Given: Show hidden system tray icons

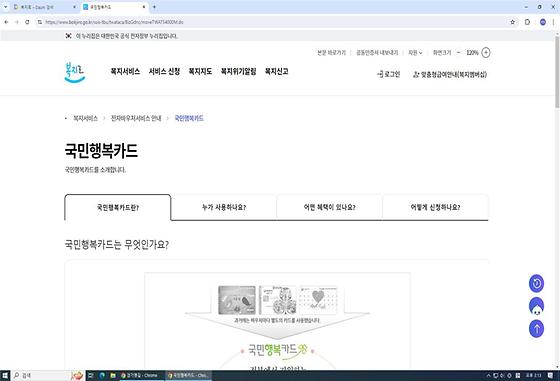Looking at the screenshot, I should pos(488,375).
